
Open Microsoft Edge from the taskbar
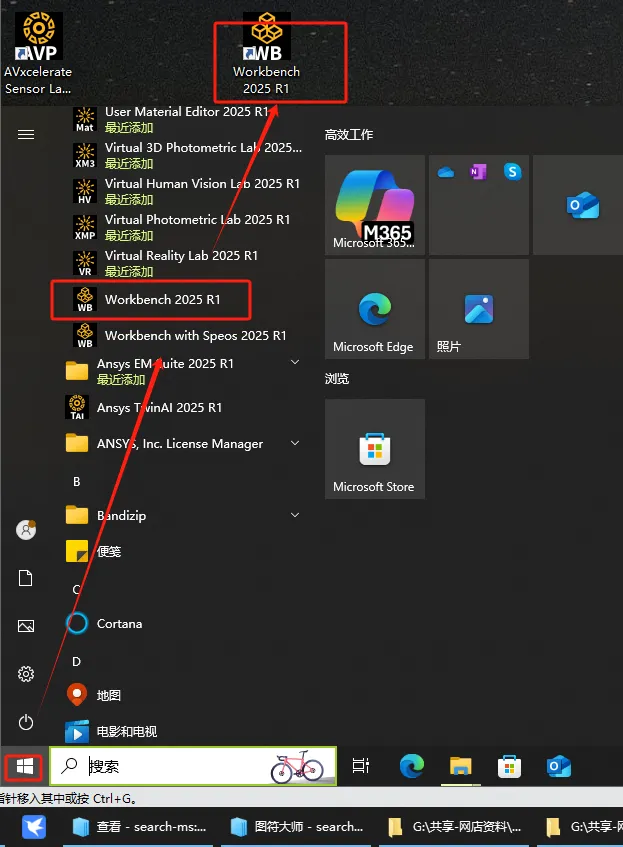412,766
